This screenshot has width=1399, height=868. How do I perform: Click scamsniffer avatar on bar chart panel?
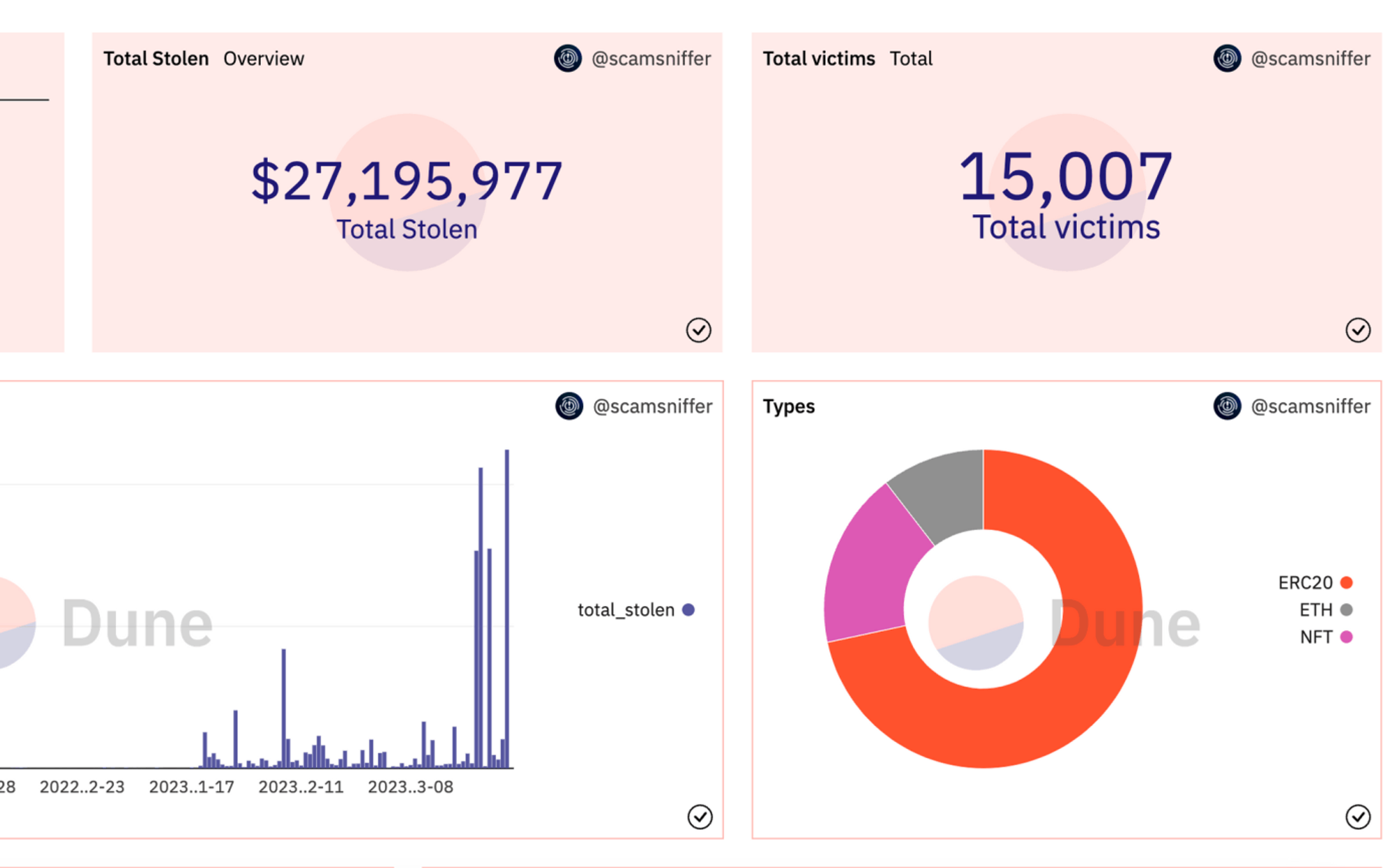569,406
